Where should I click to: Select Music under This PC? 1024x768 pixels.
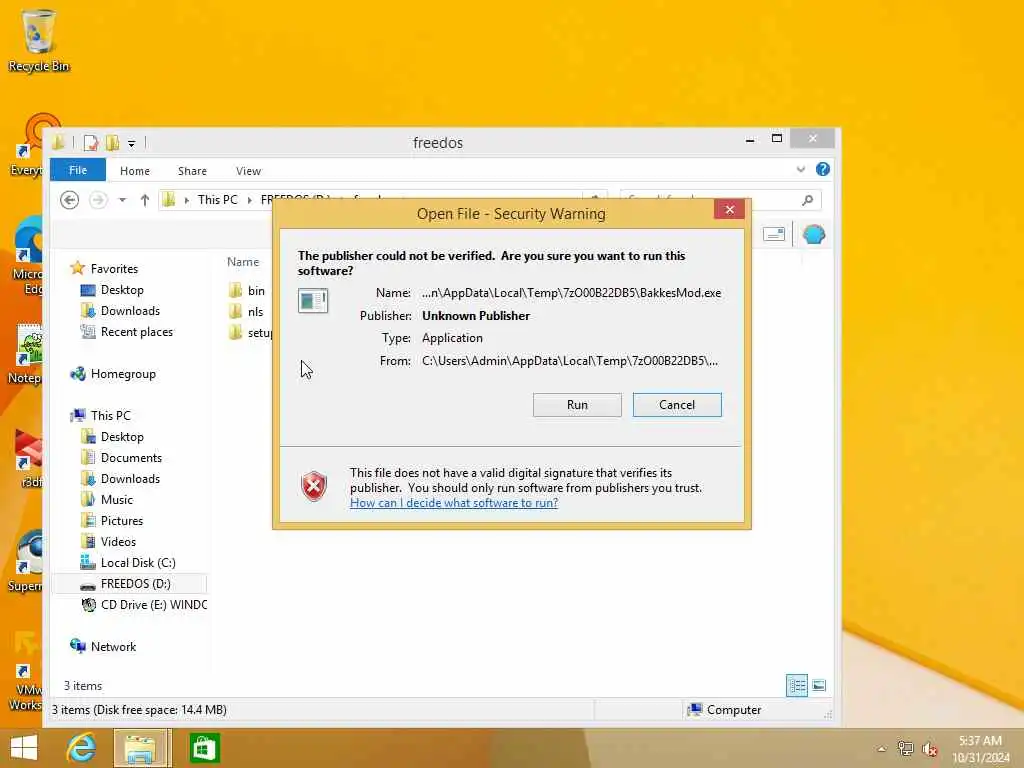[116, 500]
